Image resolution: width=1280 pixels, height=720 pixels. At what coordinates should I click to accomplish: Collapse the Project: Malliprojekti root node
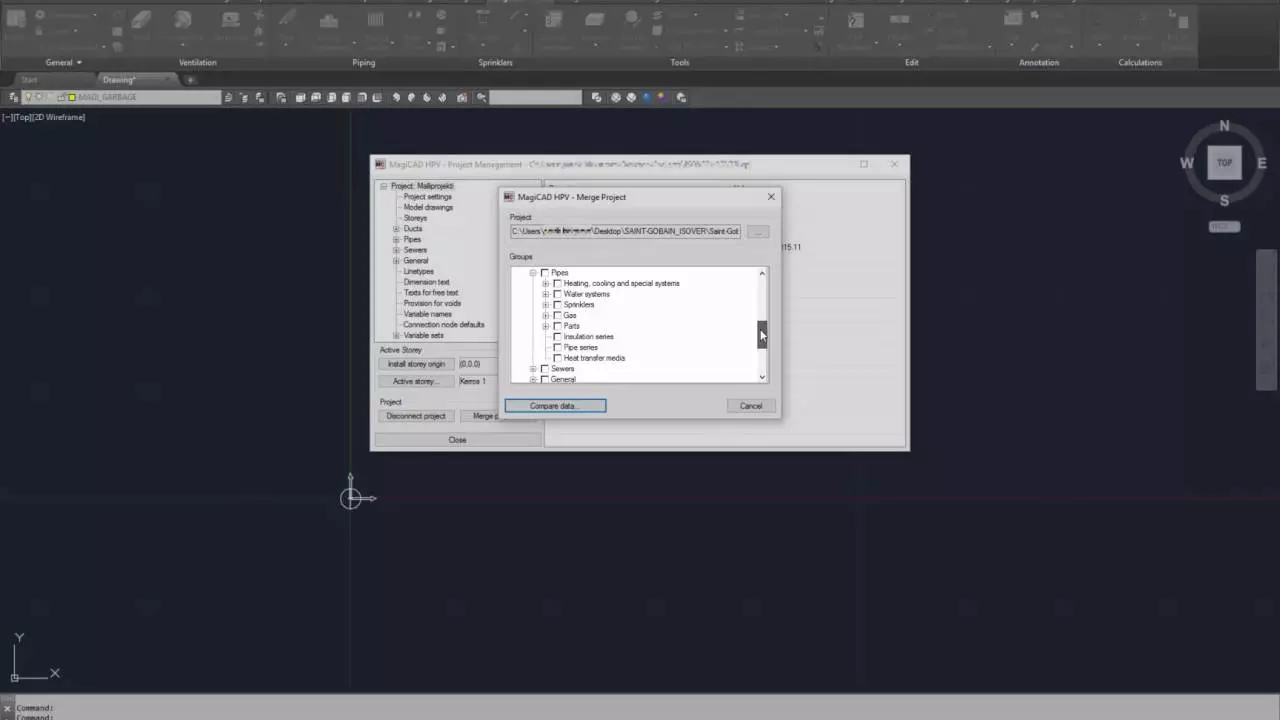[383, 186]
